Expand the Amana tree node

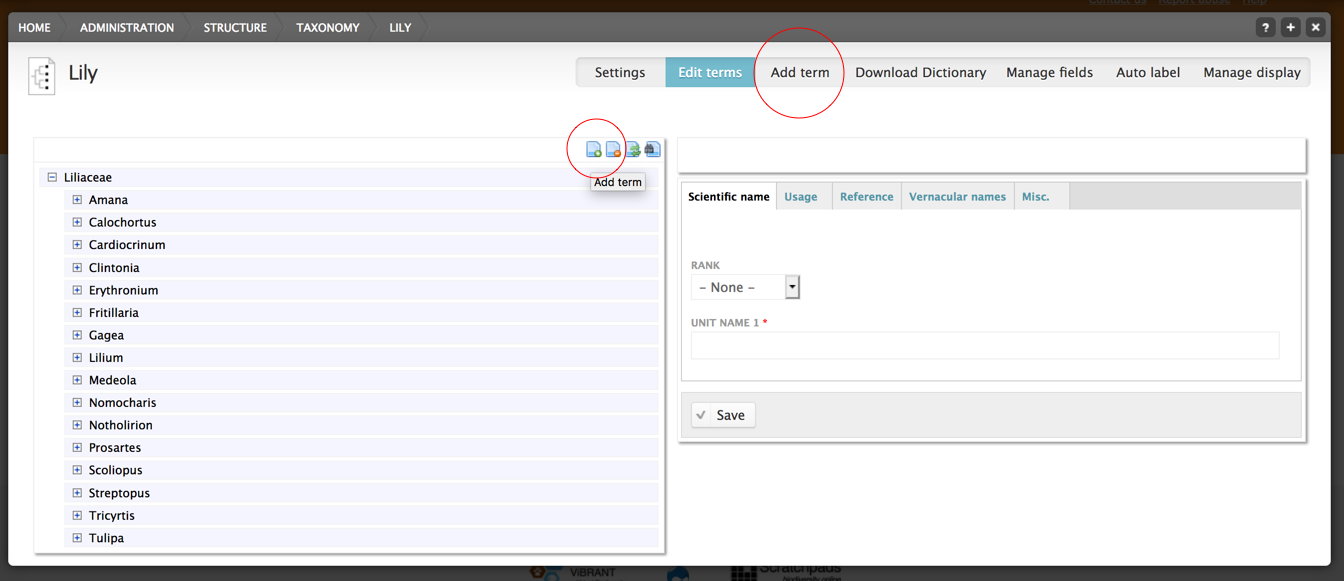[77, 200]
